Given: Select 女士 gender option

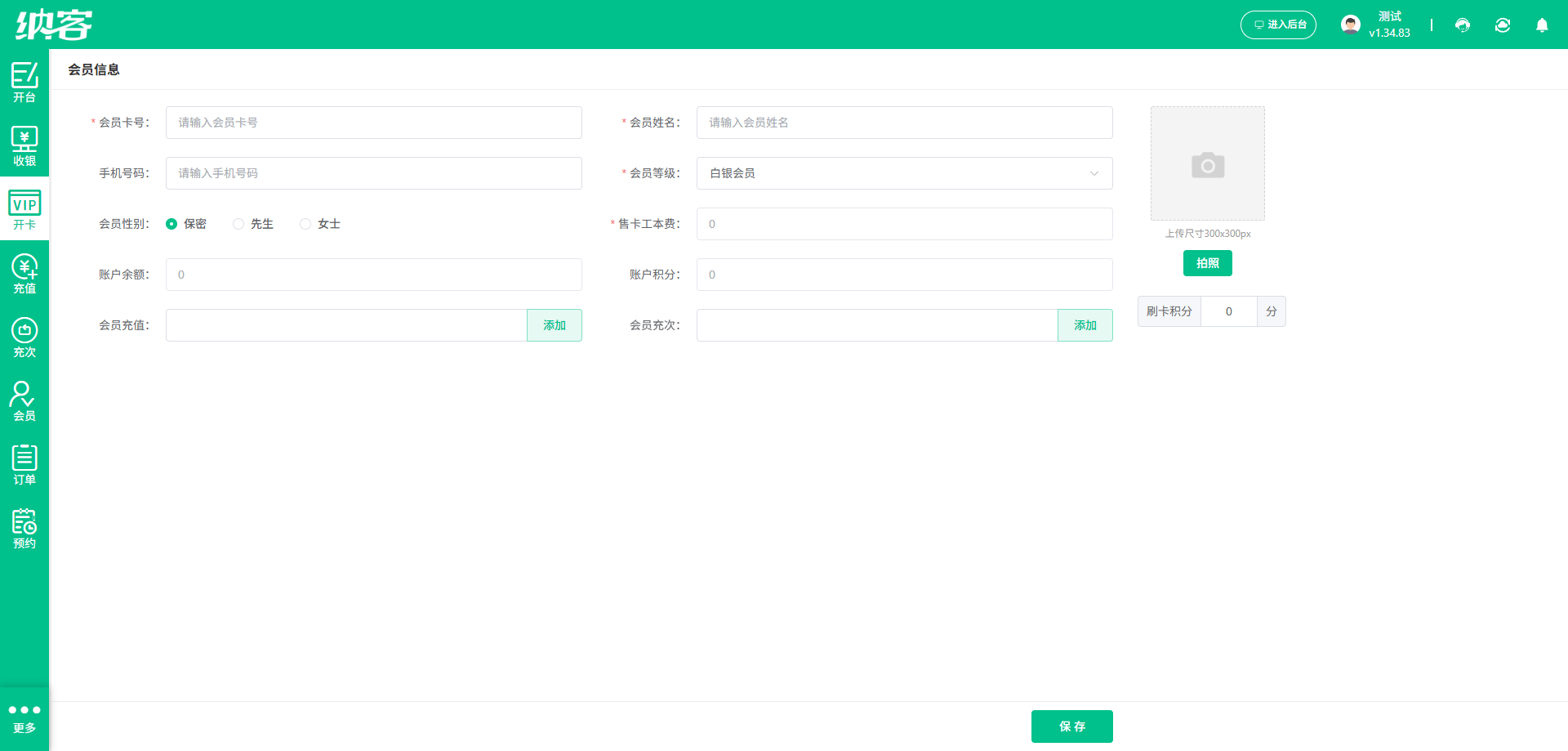Looking at the screenshot, I should (320, 224).
